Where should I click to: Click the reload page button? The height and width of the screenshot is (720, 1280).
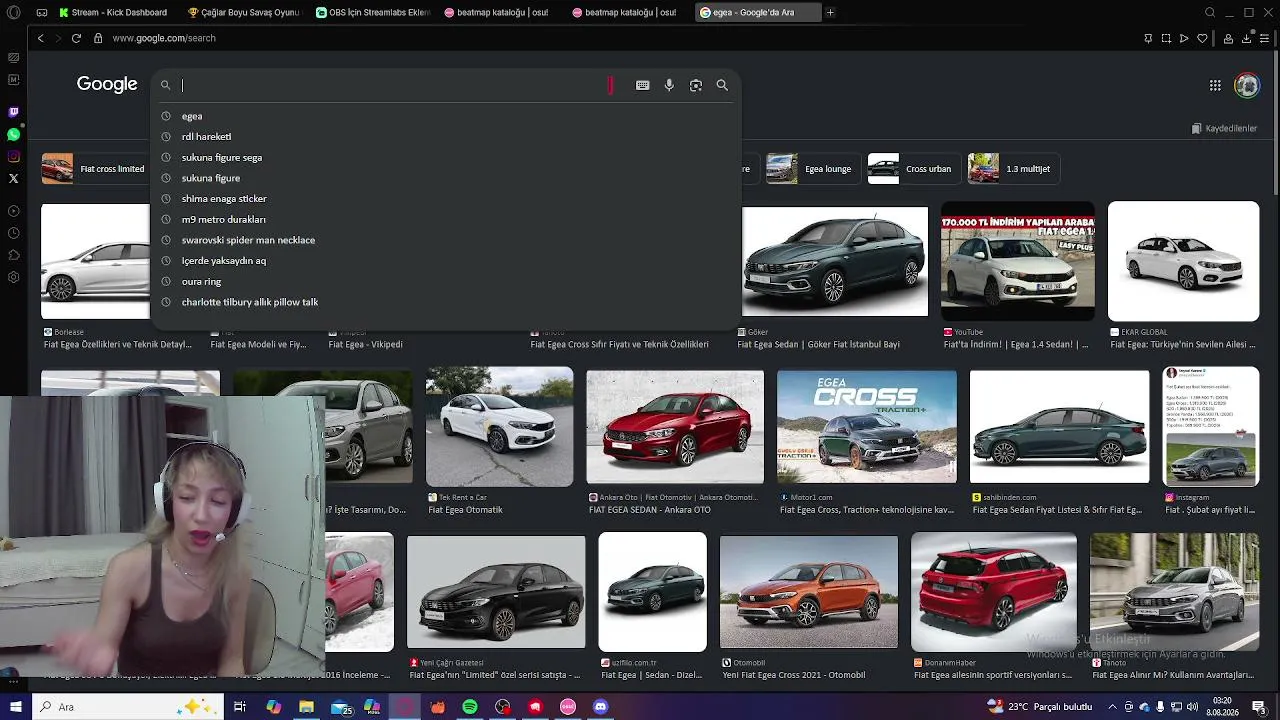[x=76, y=38]
